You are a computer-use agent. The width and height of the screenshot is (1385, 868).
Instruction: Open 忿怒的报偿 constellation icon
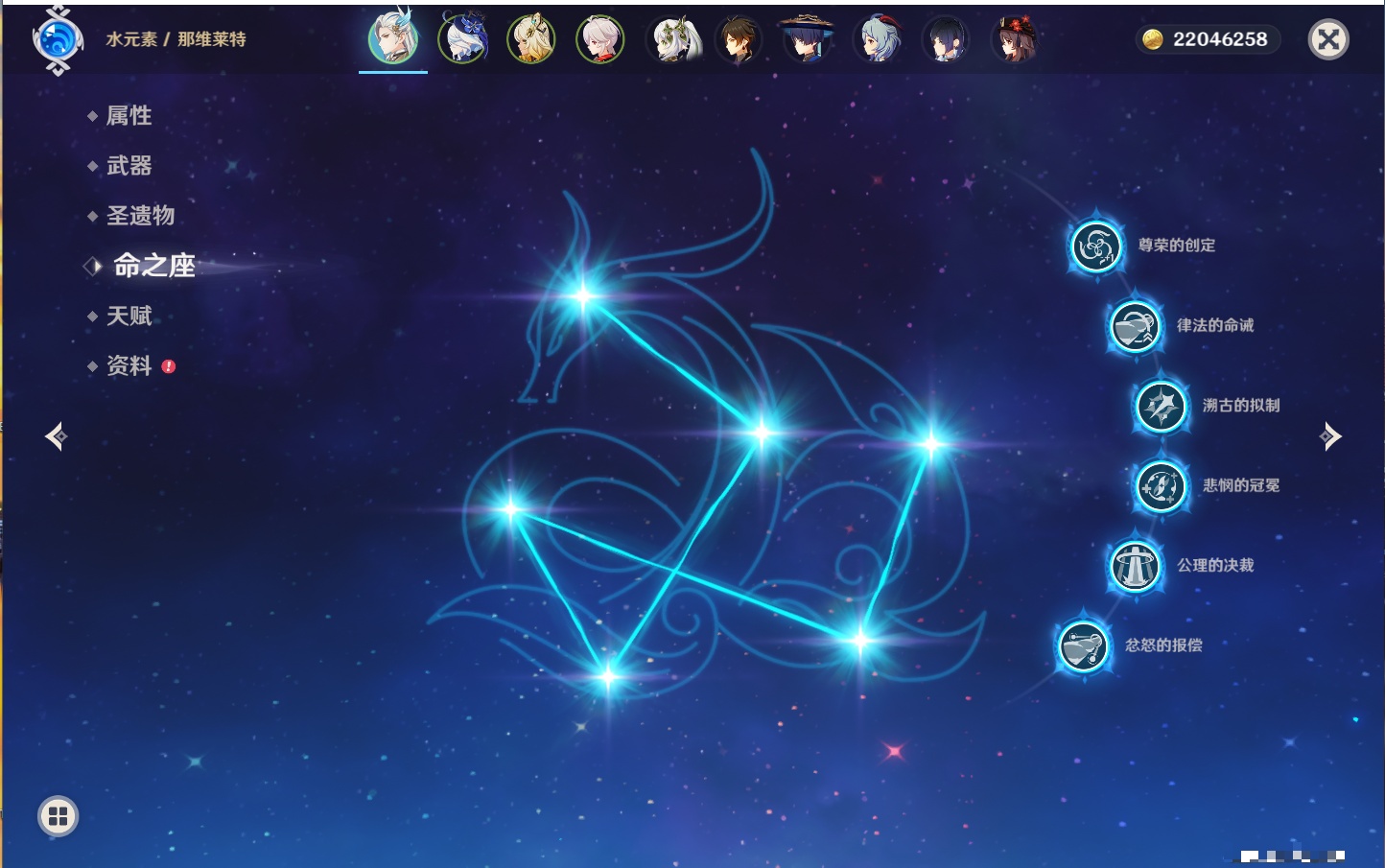tap(1084, 645)
